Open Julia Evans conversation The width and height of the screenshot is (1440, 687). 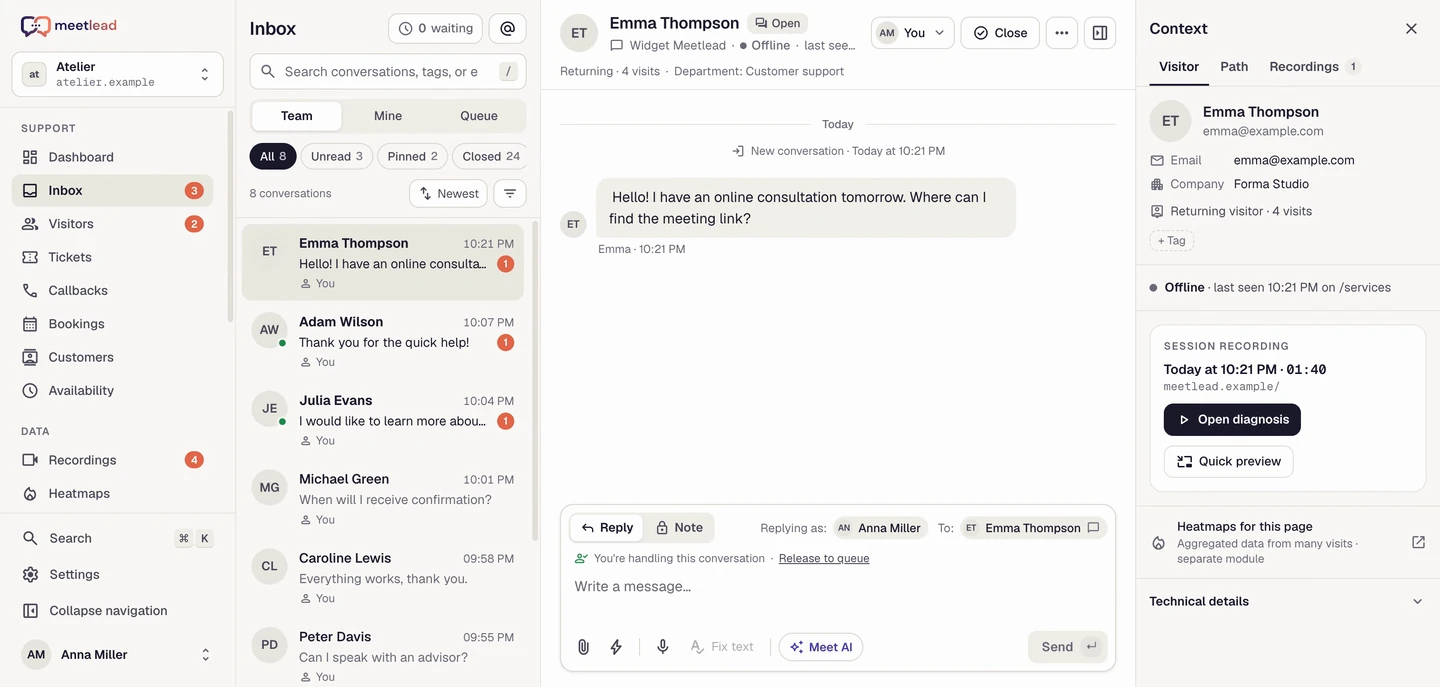coord(383,420)
